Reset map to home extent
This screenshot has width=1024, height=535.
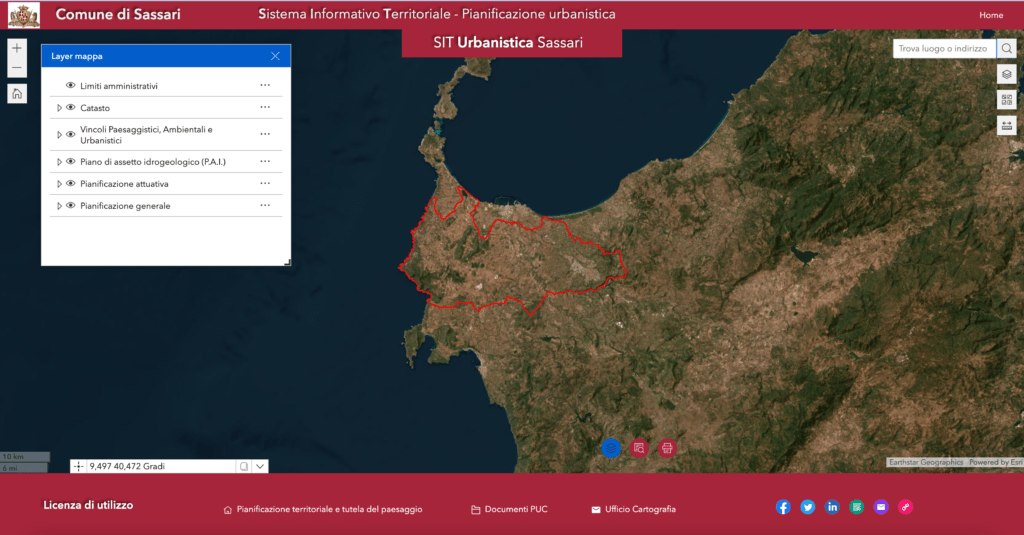[x=17, y=94]
